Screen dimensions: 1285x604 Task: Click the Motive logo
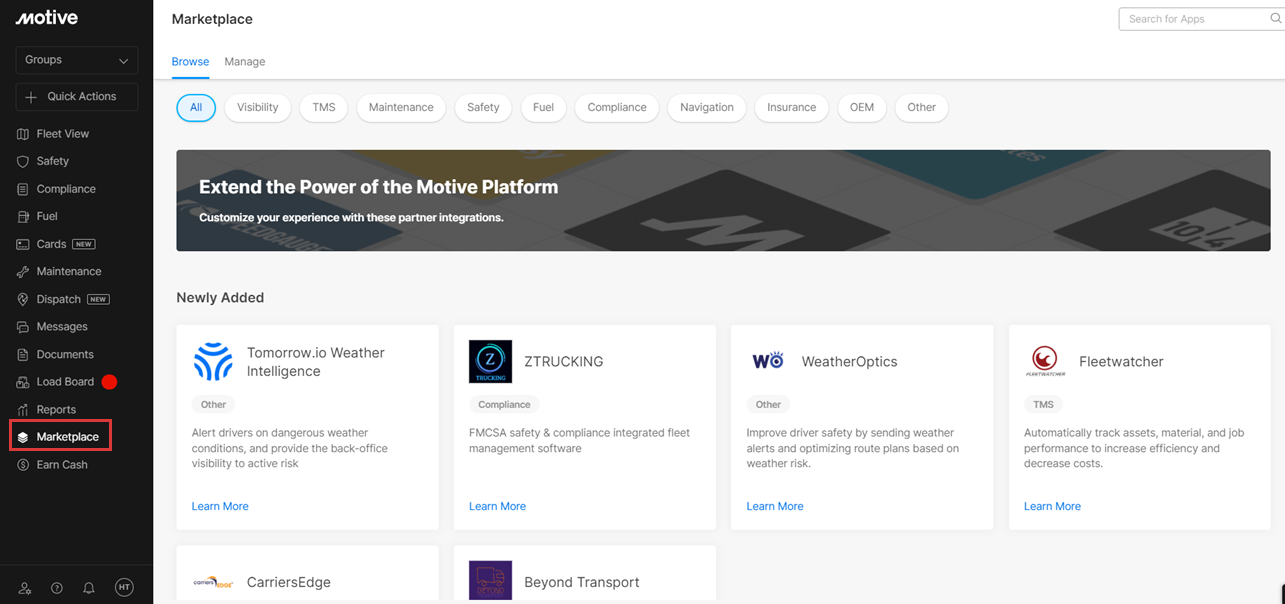coord(46,18)
